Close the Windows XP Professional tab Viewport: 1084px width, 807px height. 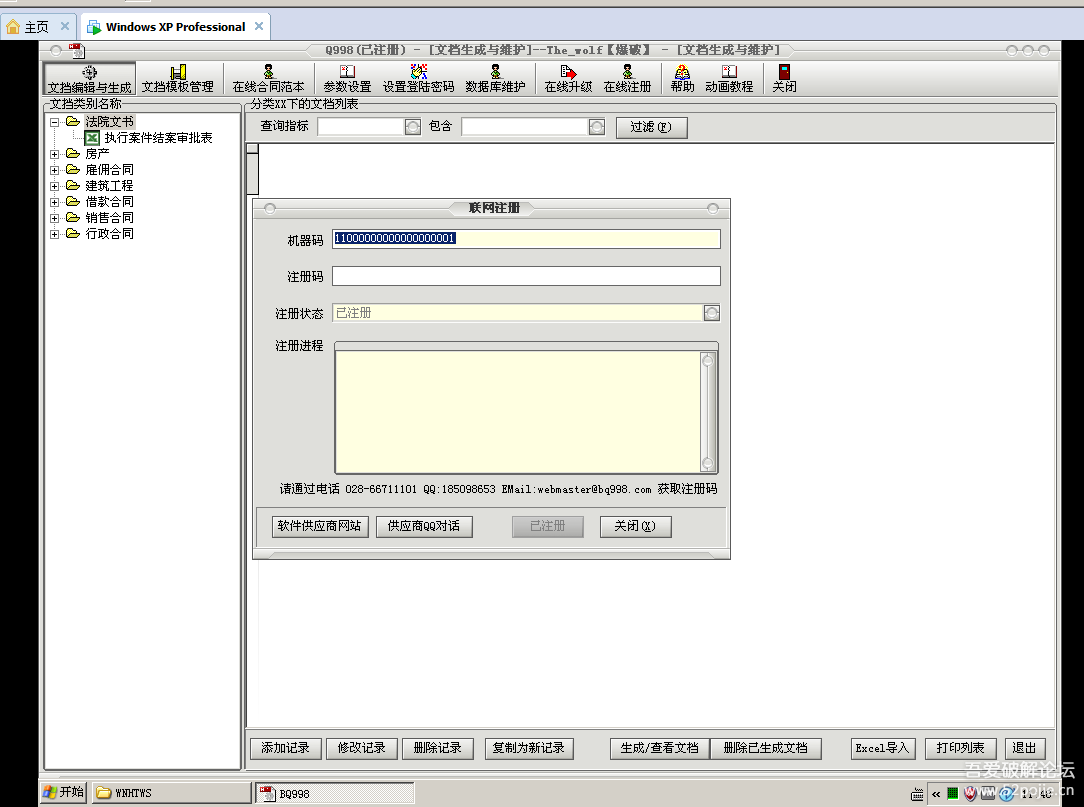click(x=259, y=26)
